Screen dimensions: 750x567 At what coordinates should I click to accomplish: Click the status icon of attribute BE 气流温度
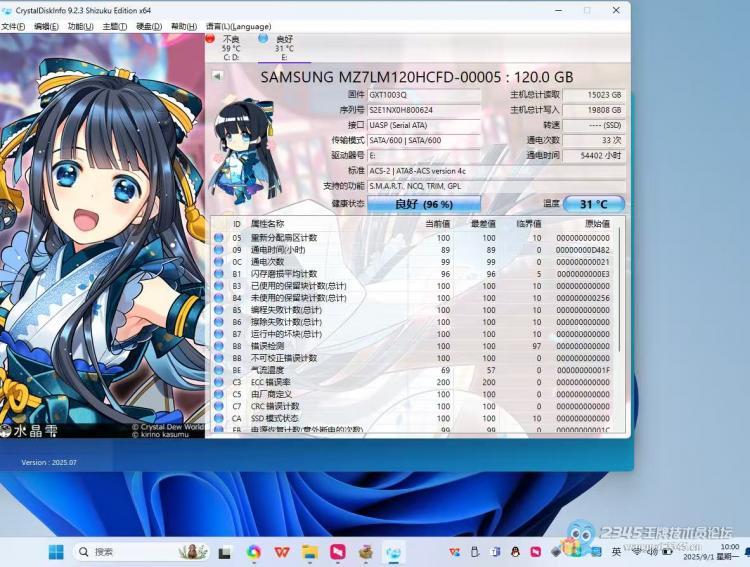point(219,370)
